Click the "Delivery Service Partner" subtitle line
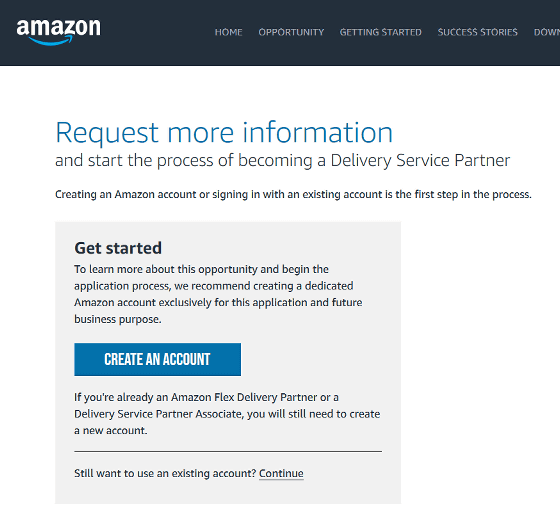The height and width of the screenshot is (531, 560). click(x=282, y=160)
